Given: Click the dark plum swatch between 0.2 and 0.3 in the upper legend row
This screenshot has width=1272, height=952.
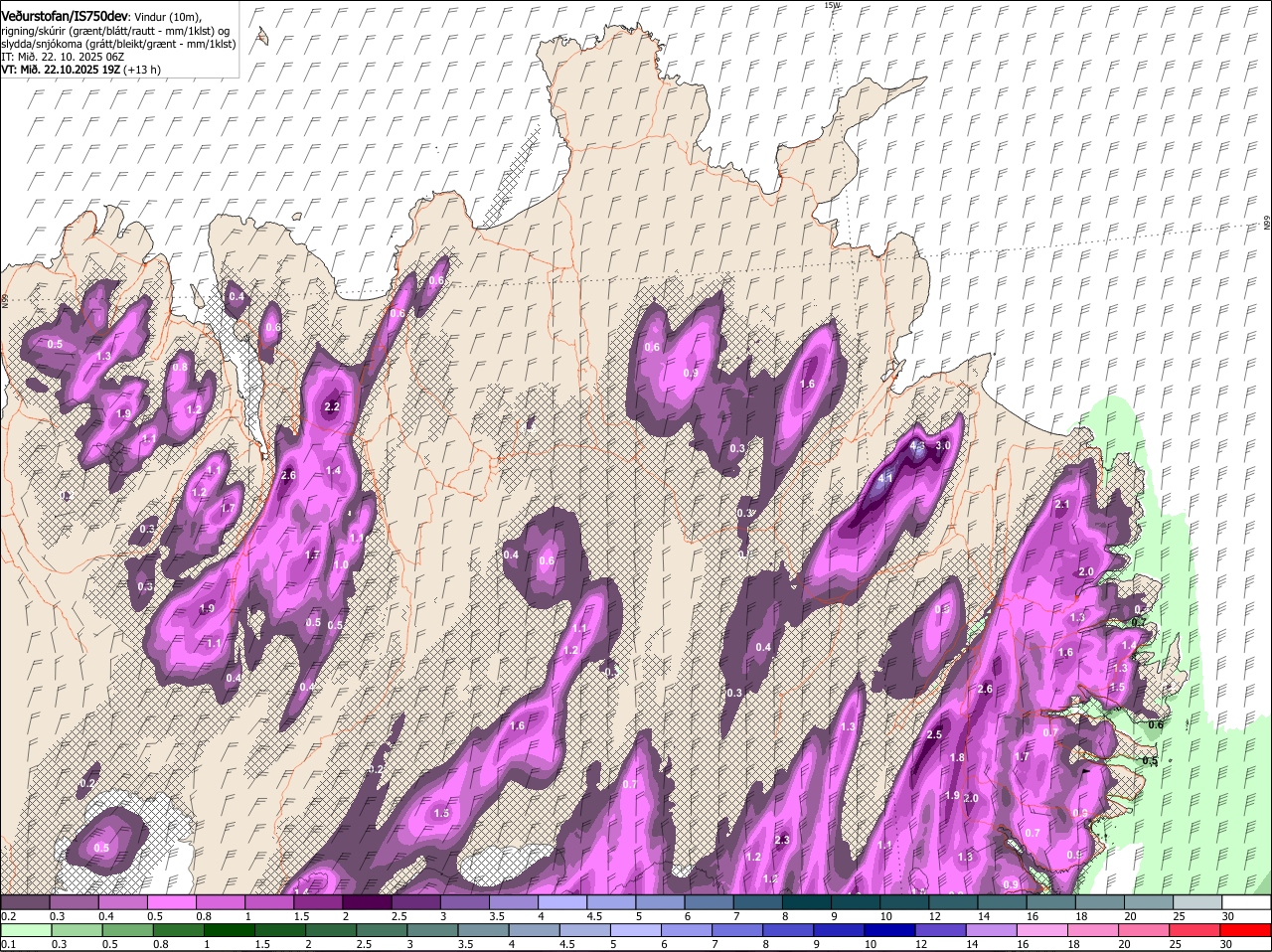Looking at the screenshot, I should point(26,902).
